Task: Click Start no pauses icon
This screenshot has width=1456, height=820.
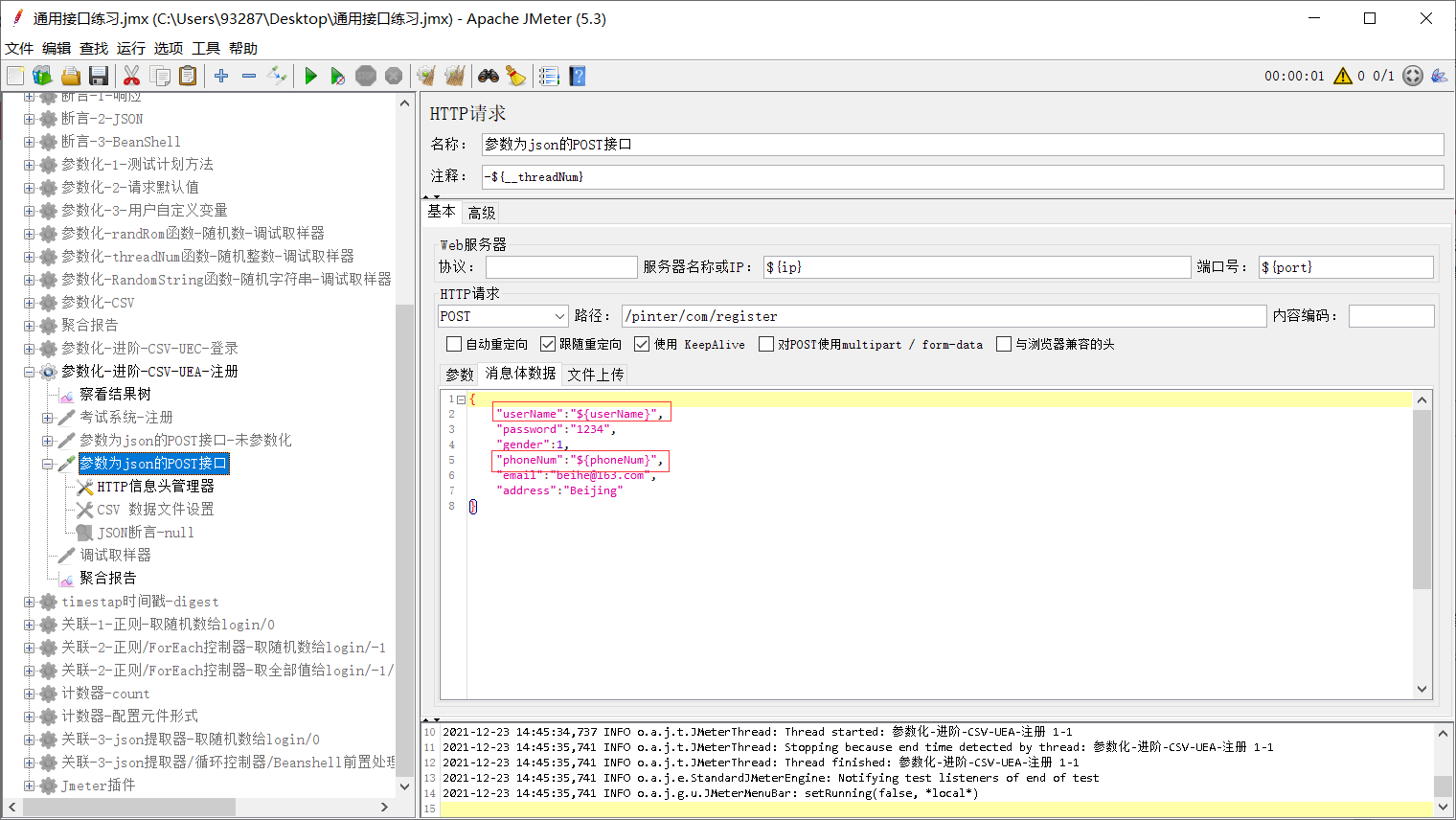Action: coord(337,76)
